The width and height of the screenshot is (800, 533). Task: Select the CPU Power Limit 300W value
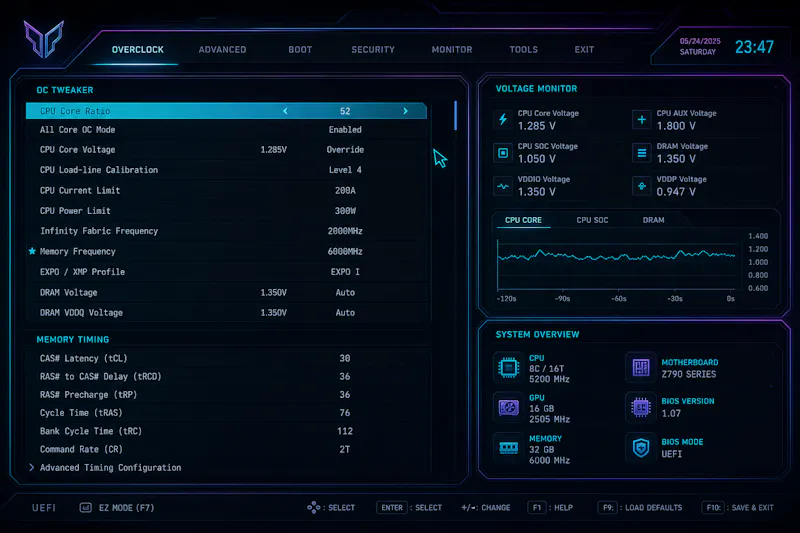(x=345, y=211)
